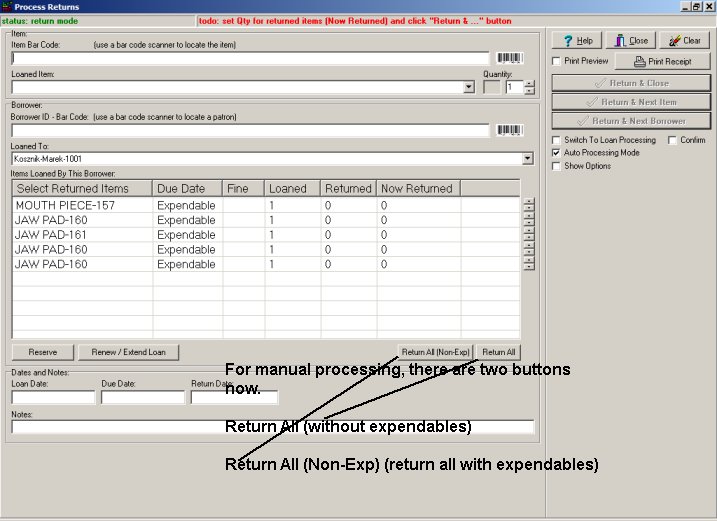717x521 pixels.
Task: Increase the Quantity spinner value
Action: click(x=529, y=83)
